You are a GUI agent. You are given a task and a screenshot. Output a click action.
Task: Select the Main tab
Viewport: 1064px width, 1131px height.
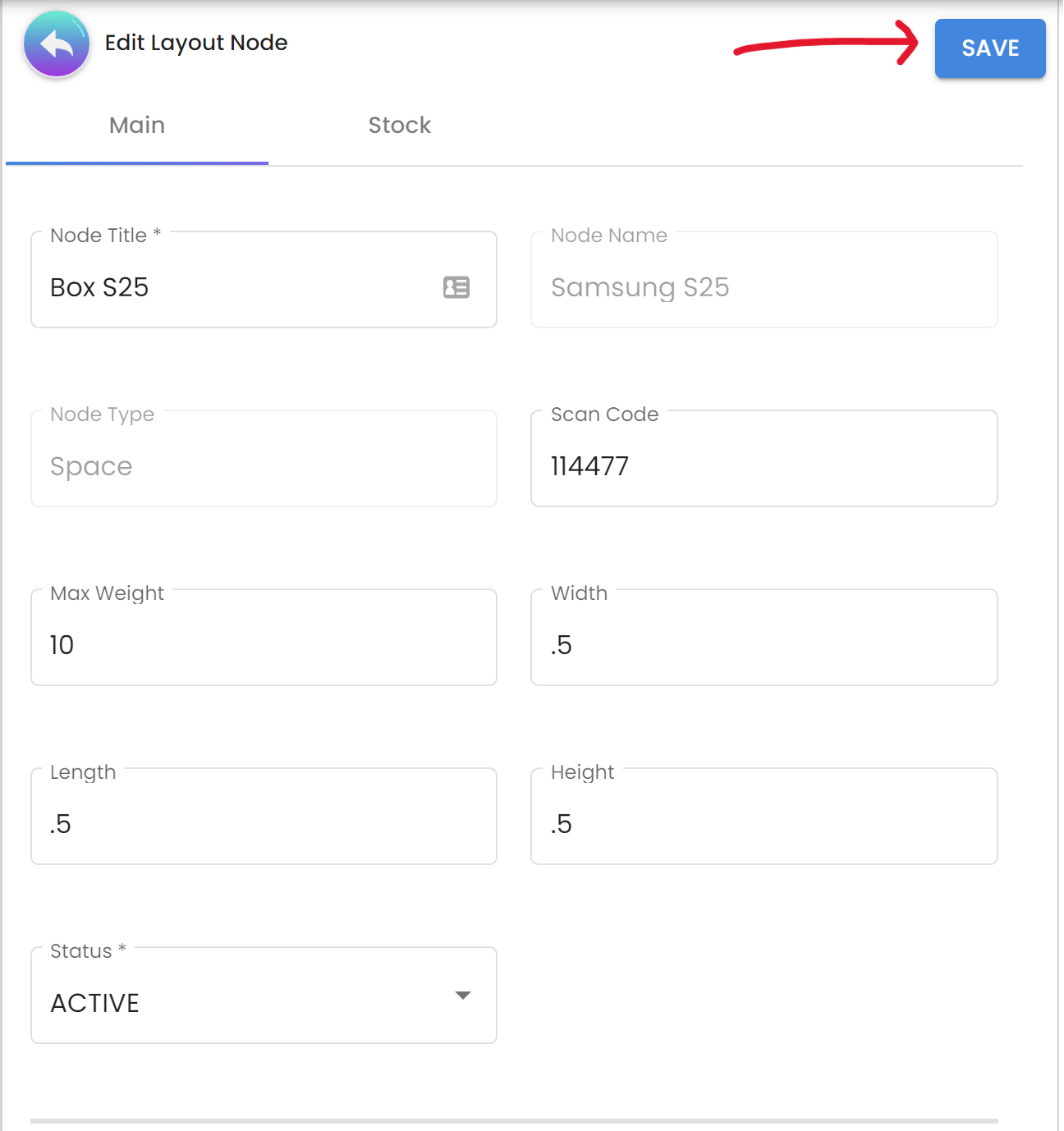tap(137, 126)
